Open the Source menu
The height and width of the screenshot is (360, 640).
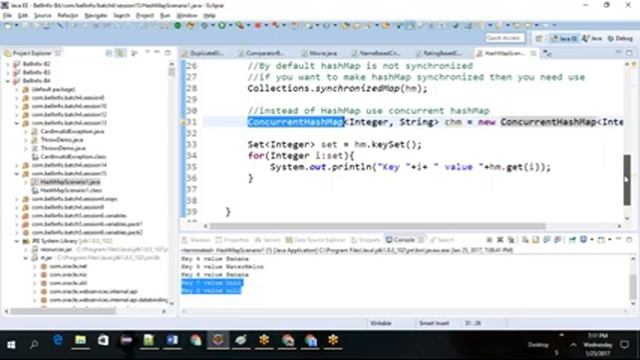42,16
